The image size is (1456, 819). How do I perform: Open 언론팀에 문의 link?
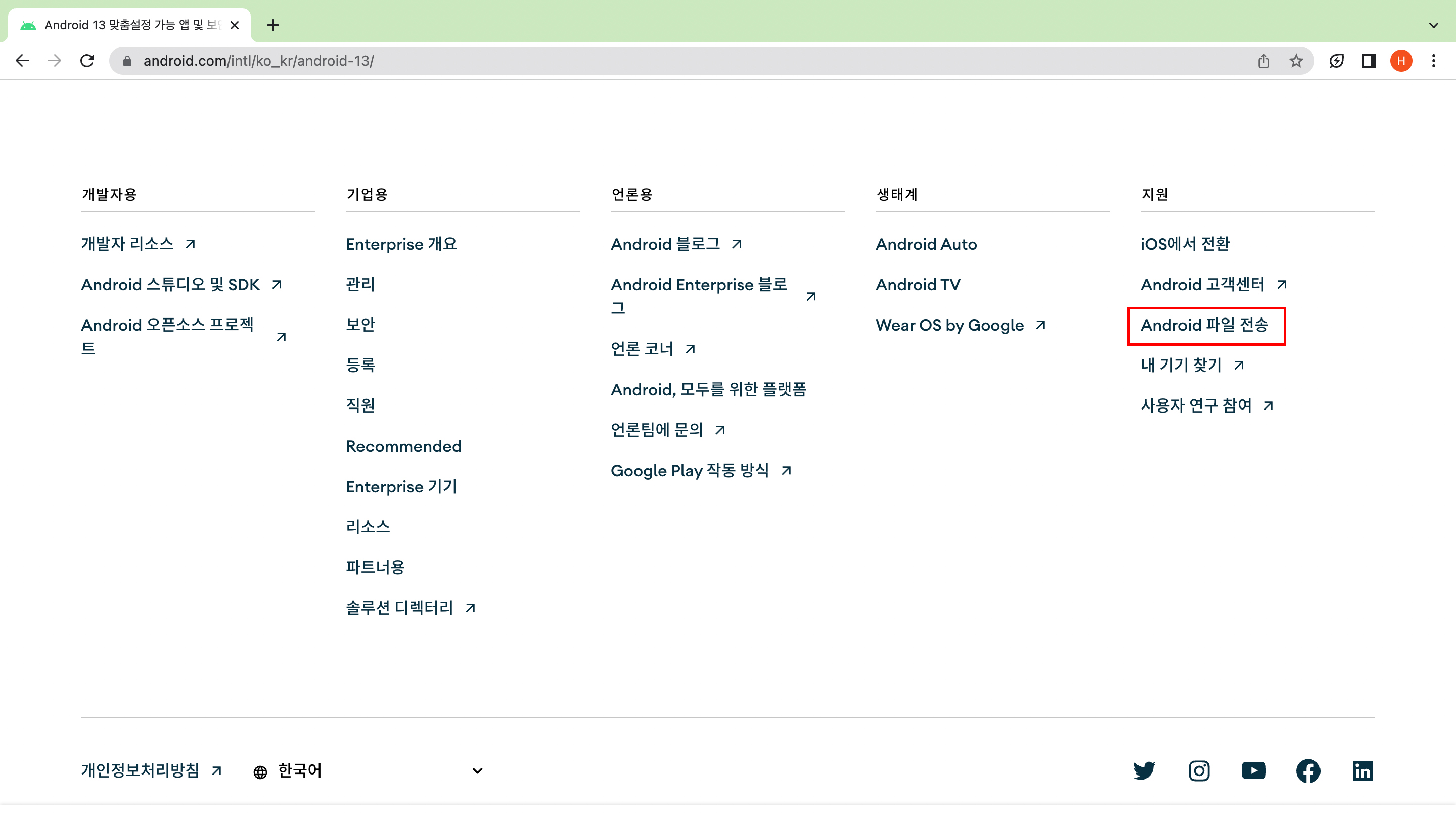click(668, 430)
